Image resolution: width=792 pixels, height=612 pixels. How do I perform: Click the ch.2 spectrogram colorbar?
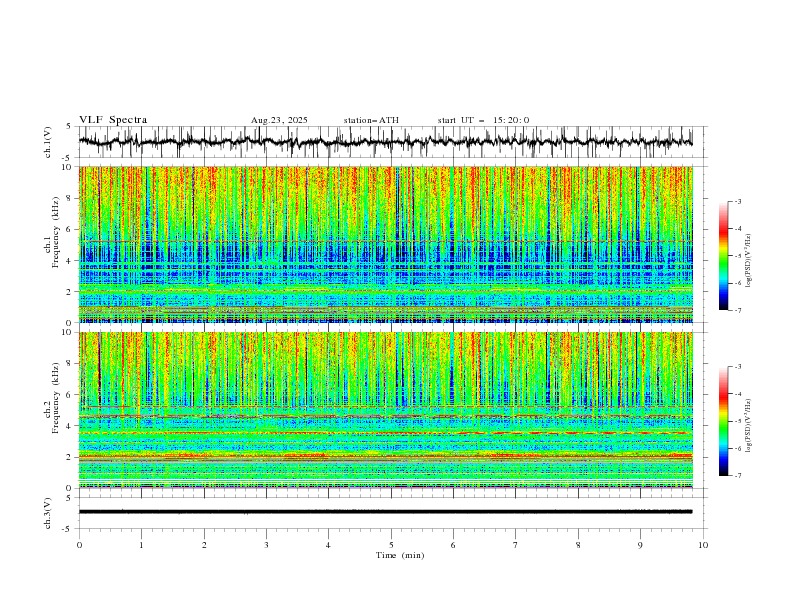tap(723, 421)
